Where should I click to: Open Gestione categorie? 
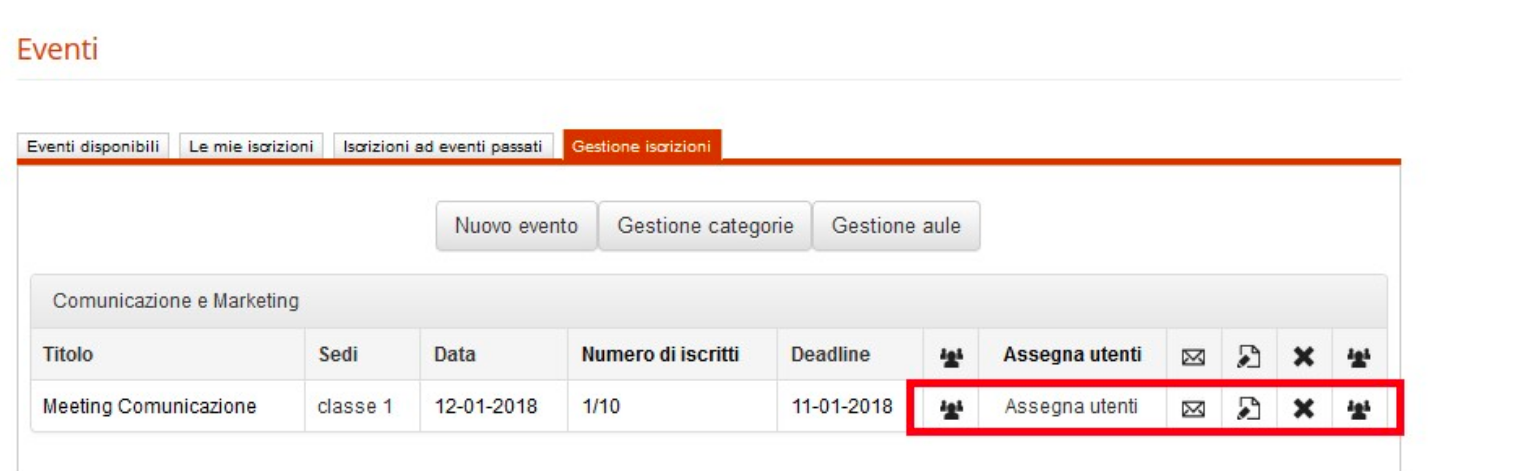pos(705,227)
